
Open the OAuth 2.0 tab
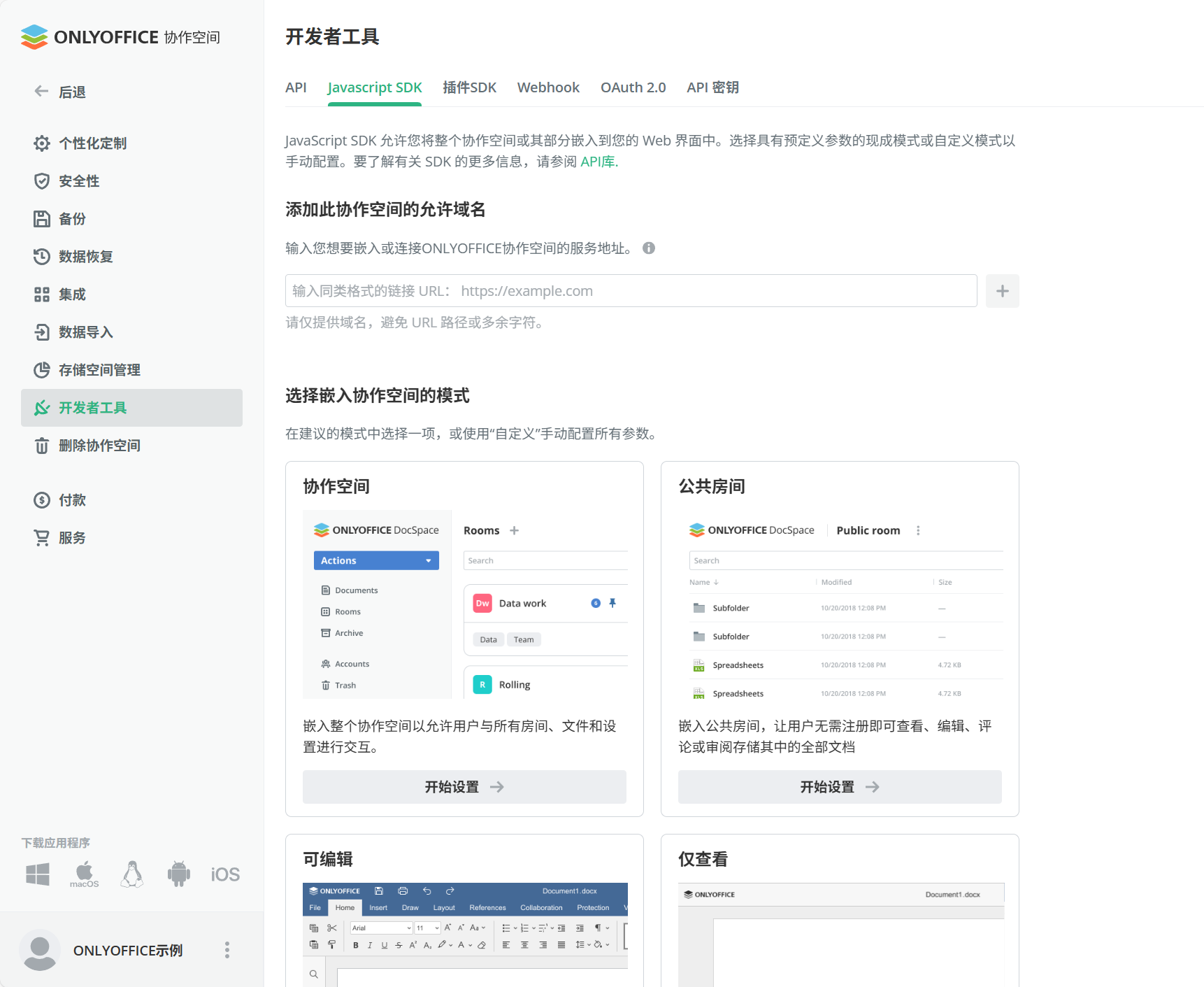point(633,87)
